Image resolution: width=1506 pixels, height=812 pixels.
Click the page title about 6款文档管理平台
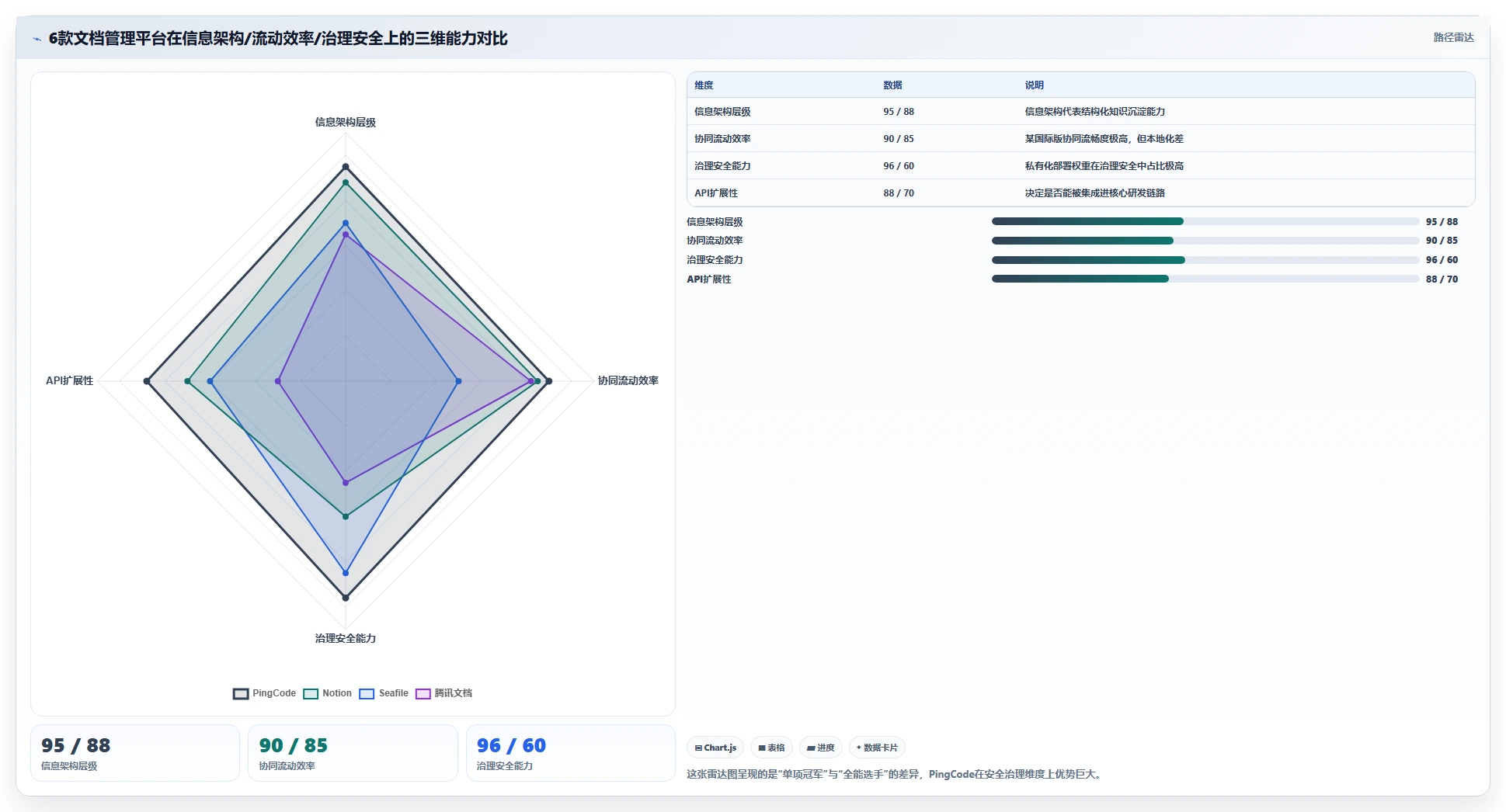278,38
